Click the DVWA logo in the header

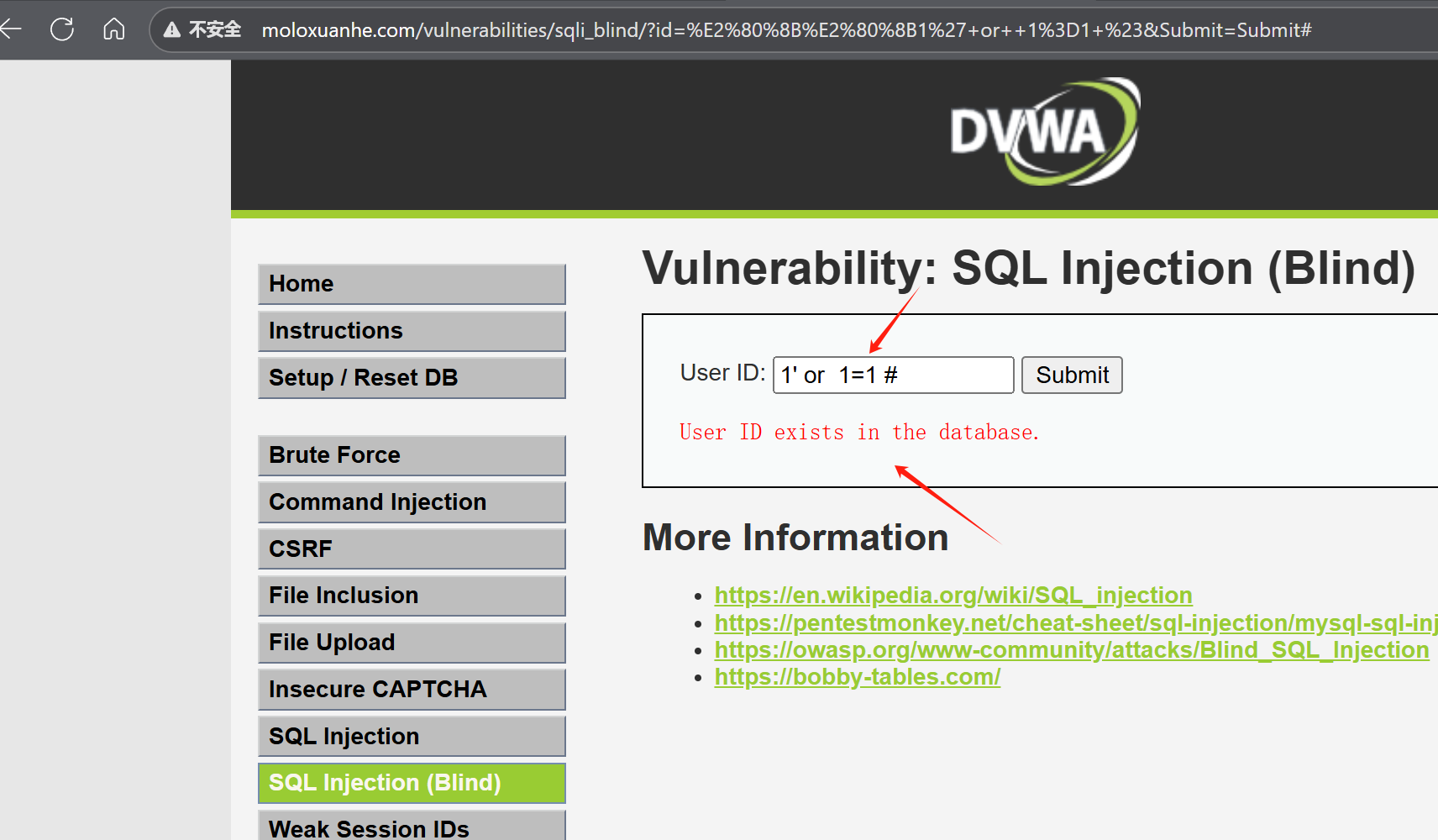[x=1045, y=132]
